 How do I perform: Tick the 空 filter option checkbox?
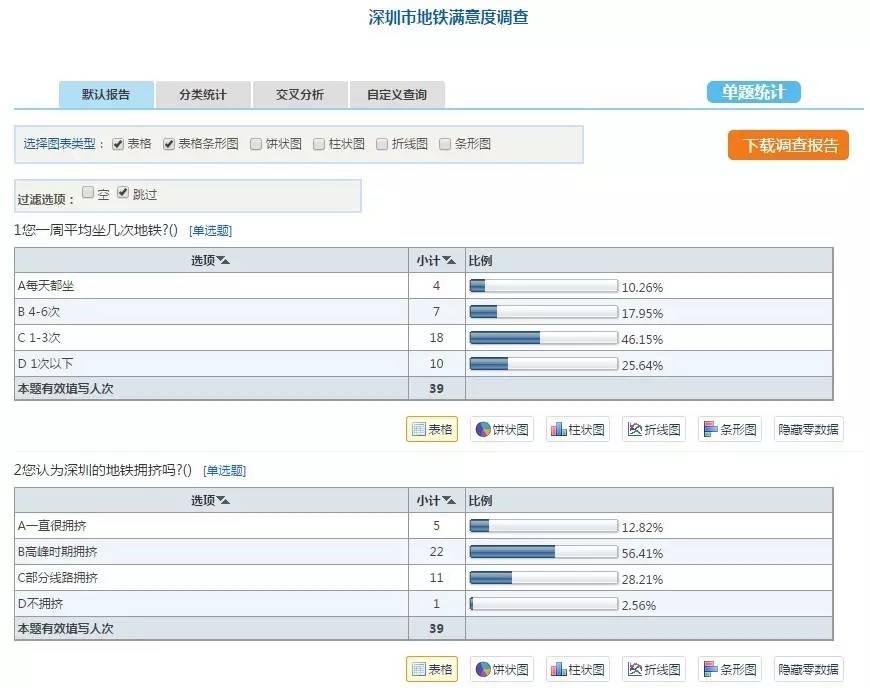click(88, 192)
